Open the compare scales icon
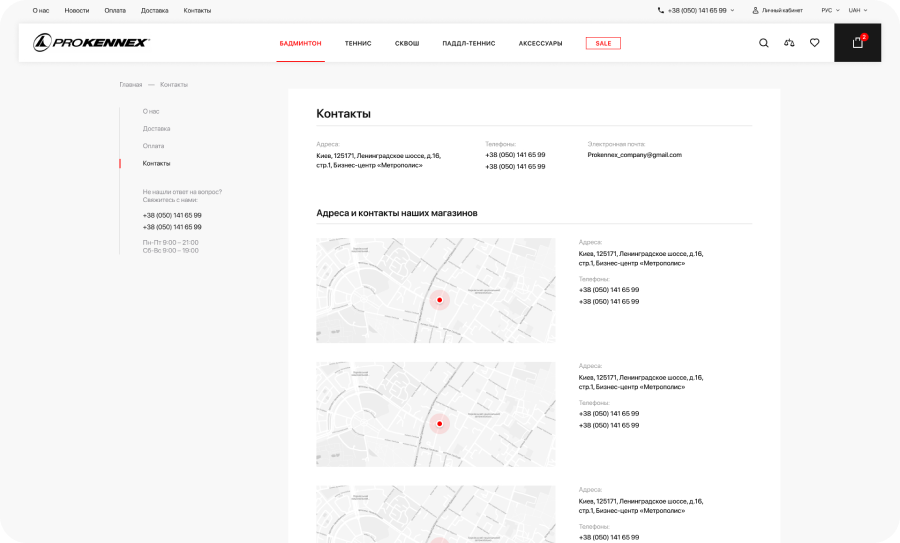 [789, 43]
